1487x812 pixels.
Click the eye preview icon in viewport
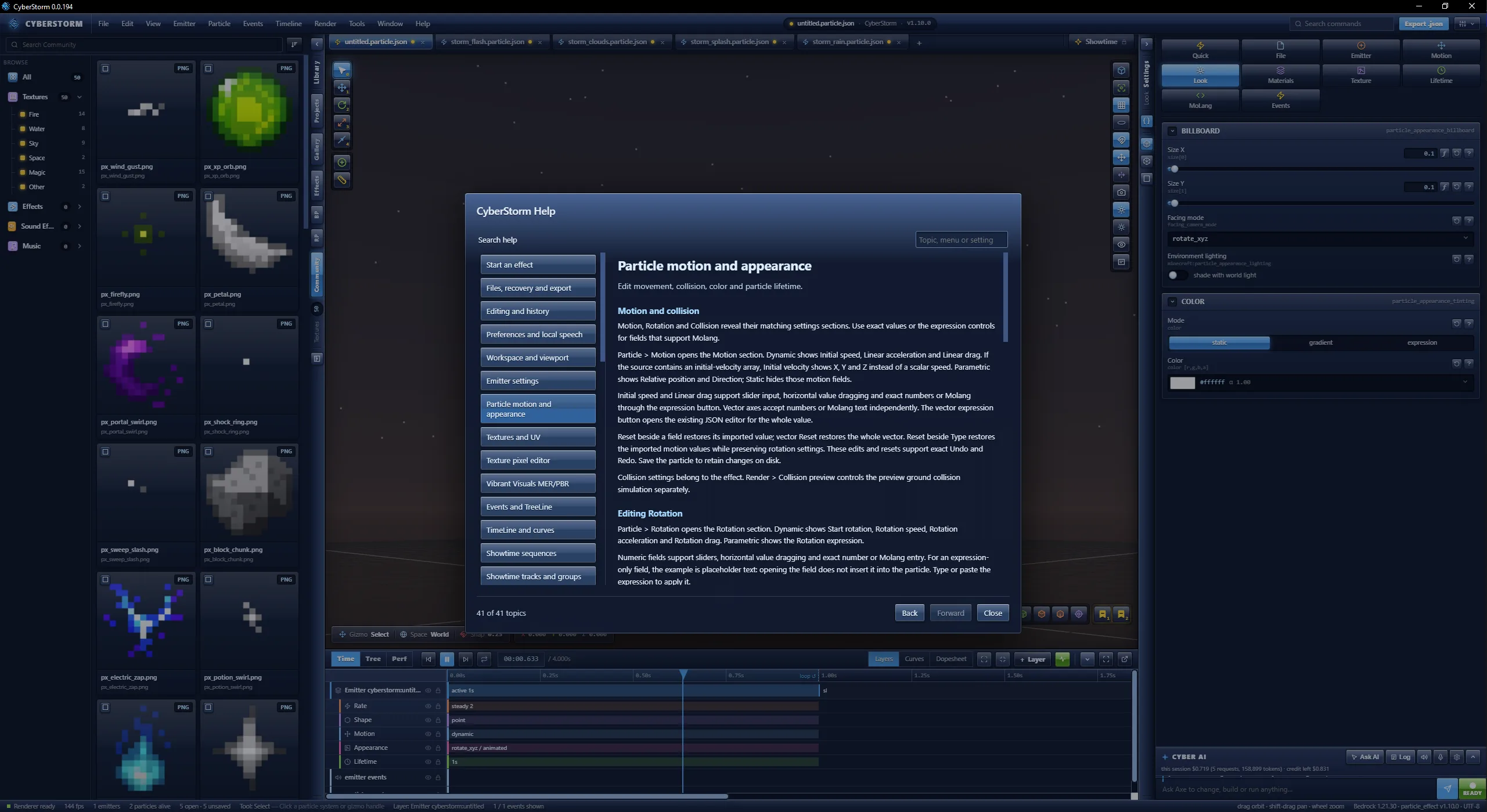point(1121,244)
